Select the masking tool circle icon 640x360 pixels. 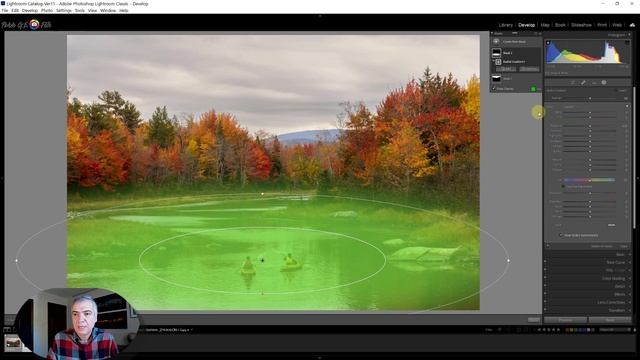click(x=604, y=82)
